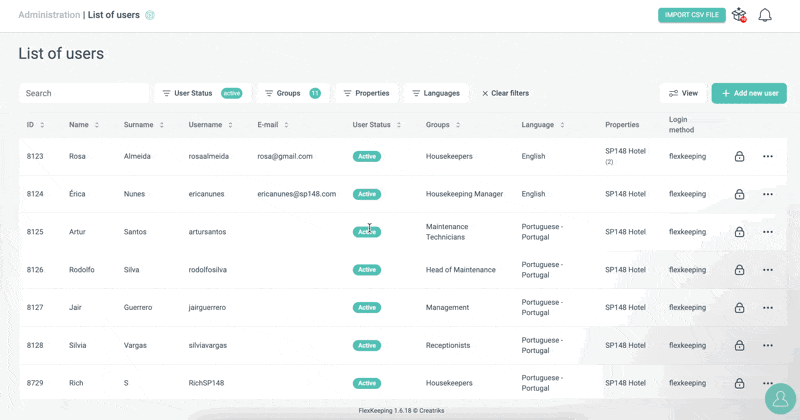Clear all filters
This screenshot has width=800, height=420.
505,93
